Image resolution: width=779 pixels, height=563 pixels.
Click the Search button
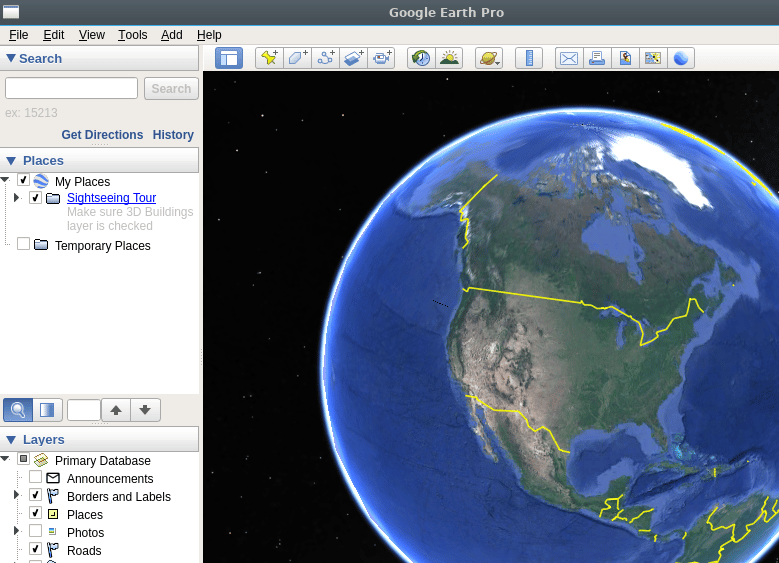tap(171, 88)
